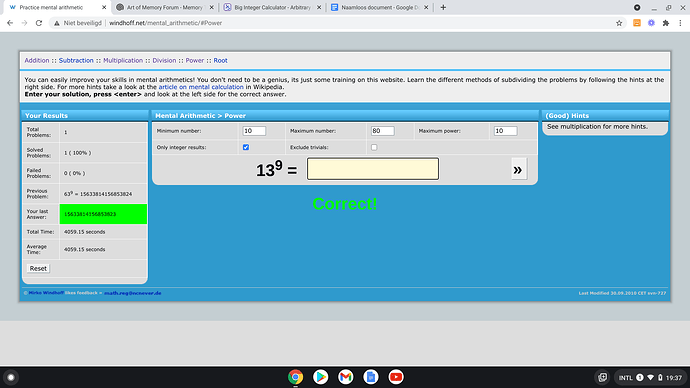Go back in browser history

(10, 23)
